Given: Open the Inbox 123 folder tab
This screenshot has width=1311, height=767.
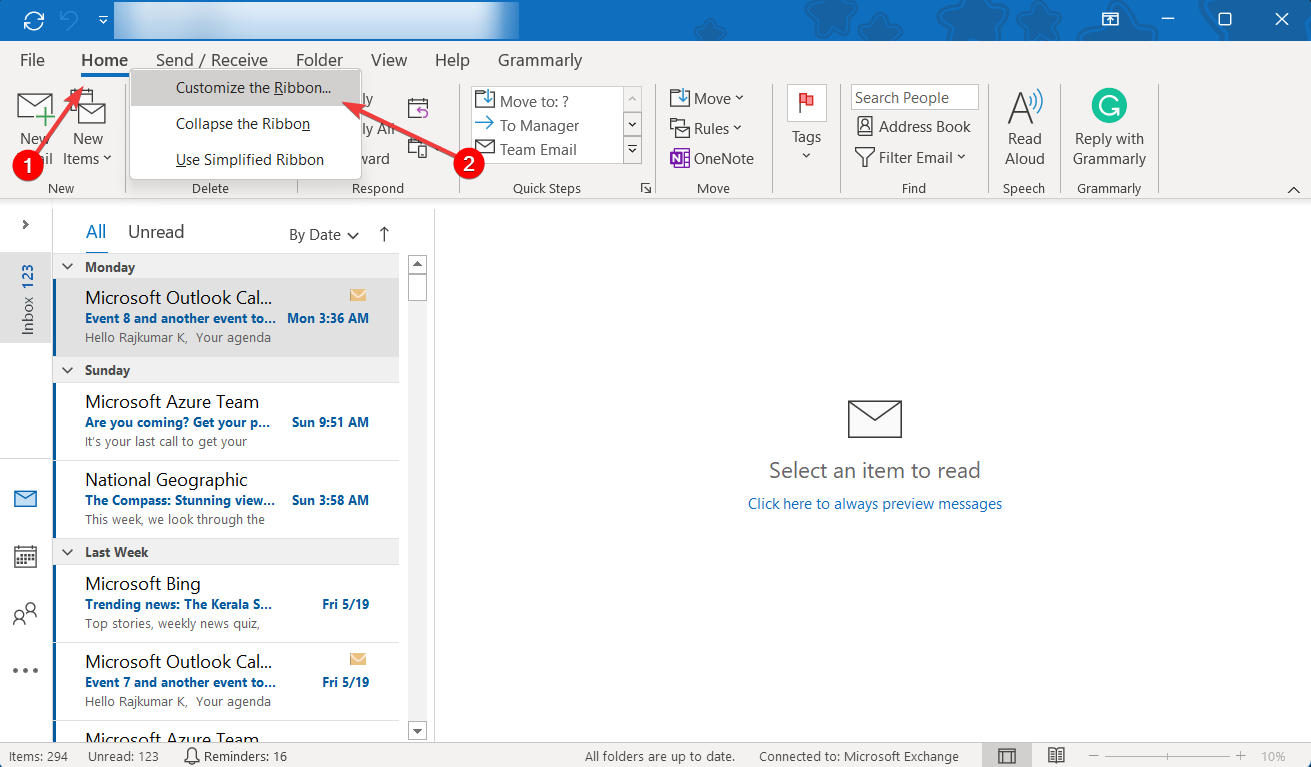Looking at the screenshot, I should [x=27, y=299].
